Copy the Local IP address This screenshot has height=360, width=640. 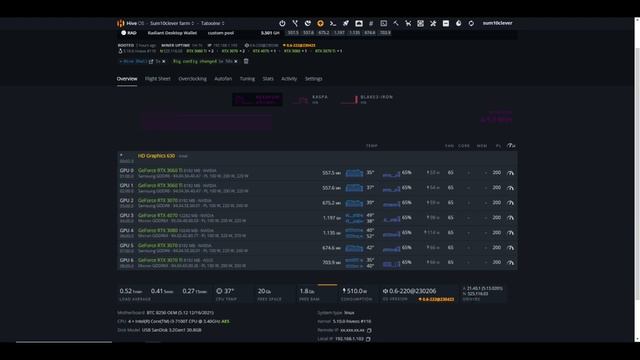point(368,339)
